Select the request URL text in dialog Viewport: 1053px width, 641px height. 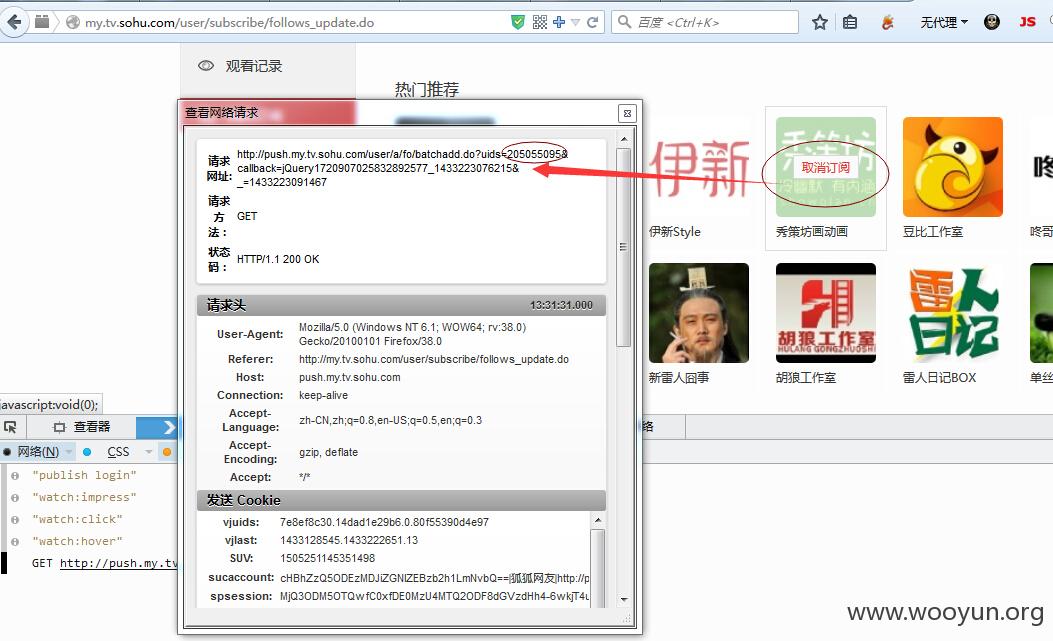click(x=402, y=168)
